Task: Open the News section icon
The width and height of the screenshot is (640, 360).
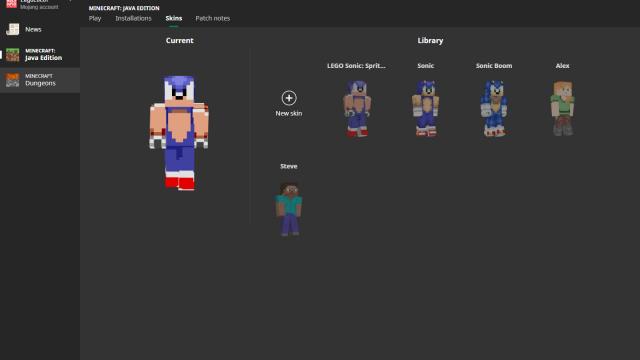Action: coord(13,29)
